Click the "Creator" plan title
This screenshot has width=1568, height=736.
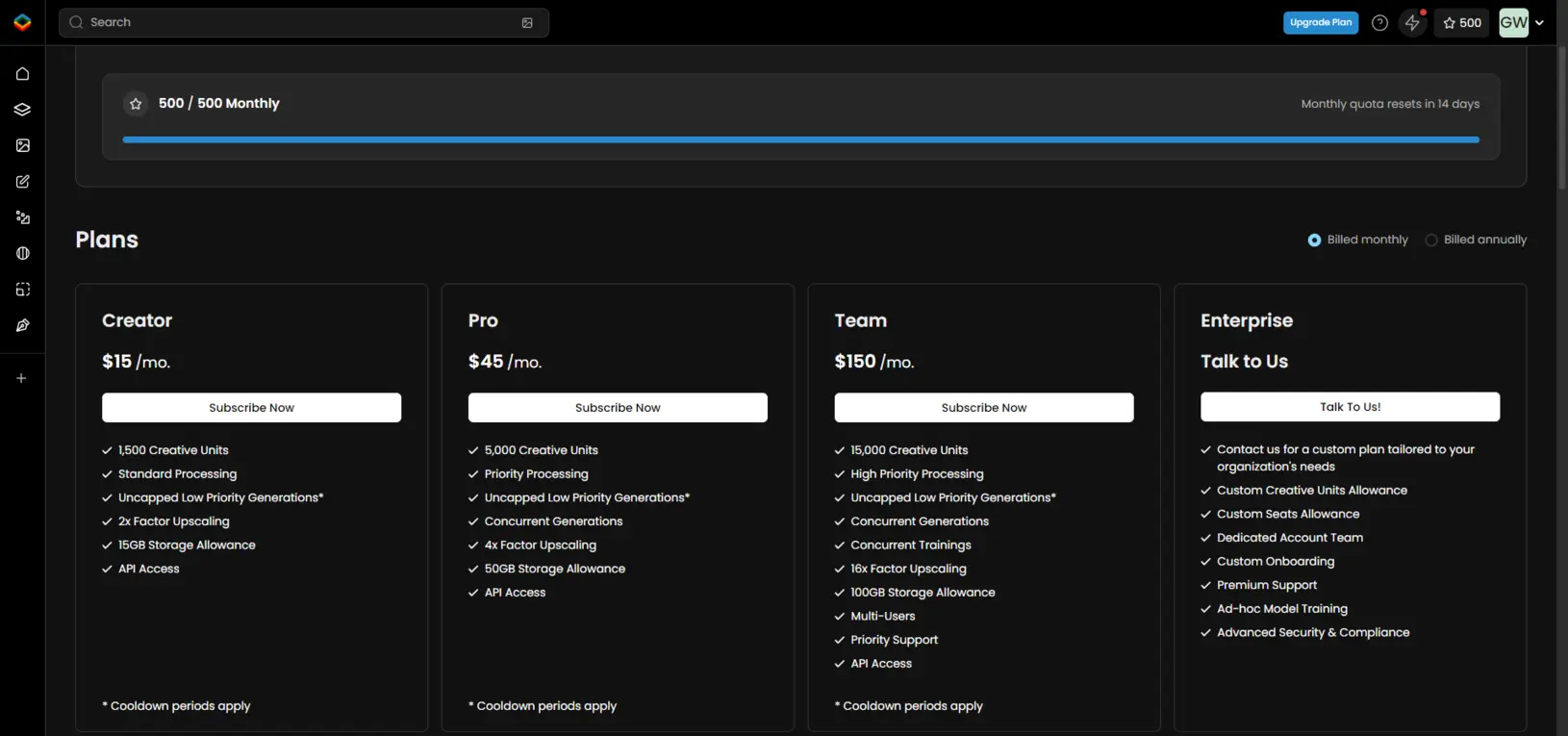pyautogui.click(x=138, y=320)
